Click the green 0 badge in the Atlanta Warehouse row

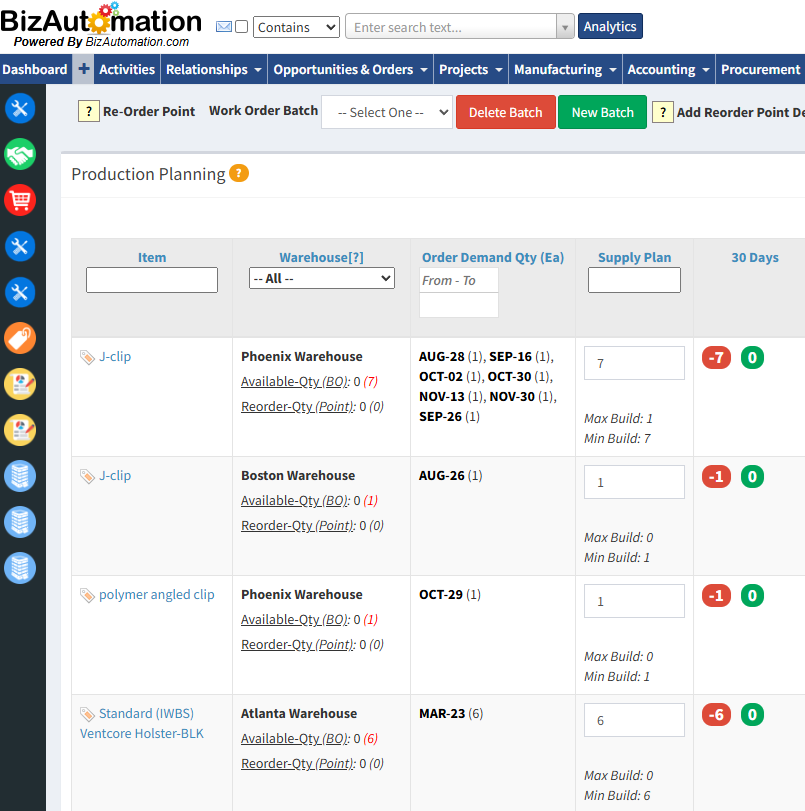[x=752, y=715]
